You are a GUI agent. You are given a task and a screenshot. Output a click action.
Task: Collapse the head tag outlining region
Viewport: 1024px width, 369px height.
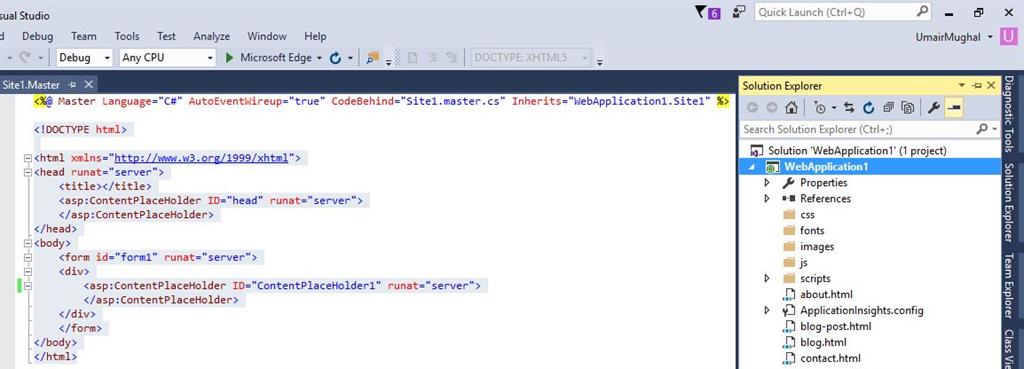(x=27, y=172)
